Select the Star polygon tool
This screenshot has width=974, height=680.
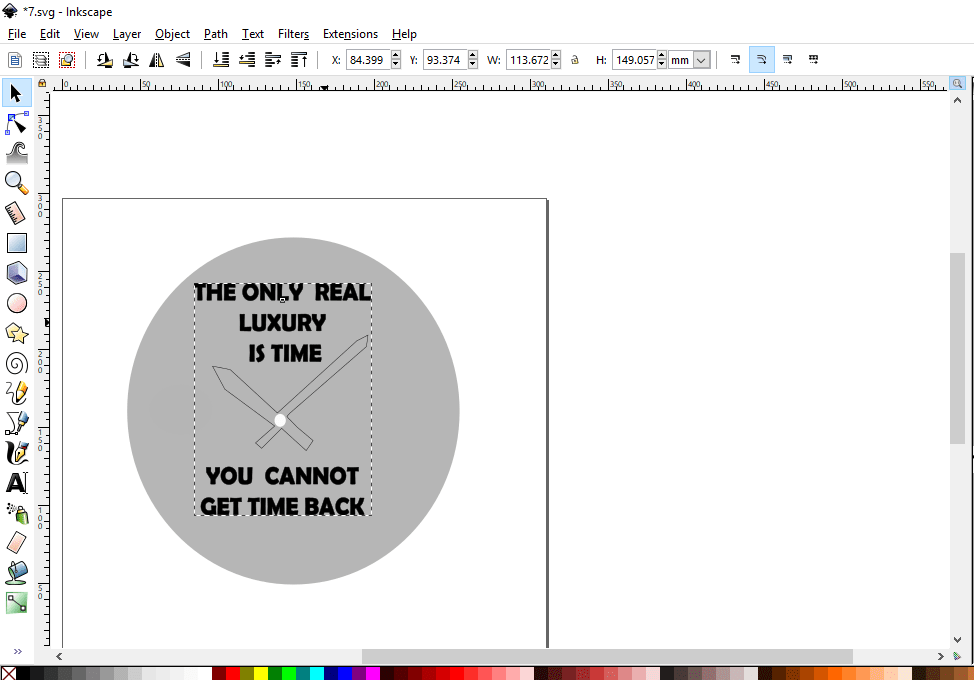[x=17, y=333]
